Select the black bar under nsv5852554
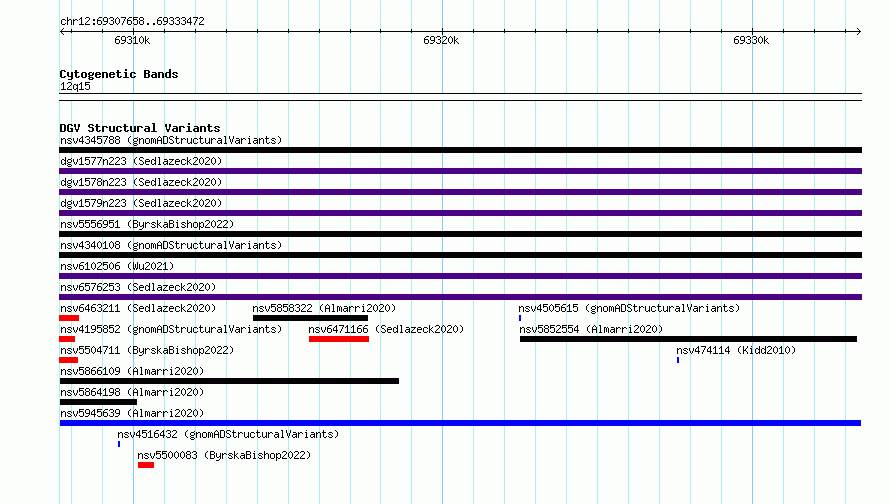890x504 pixels. click(x=689, y=339)
